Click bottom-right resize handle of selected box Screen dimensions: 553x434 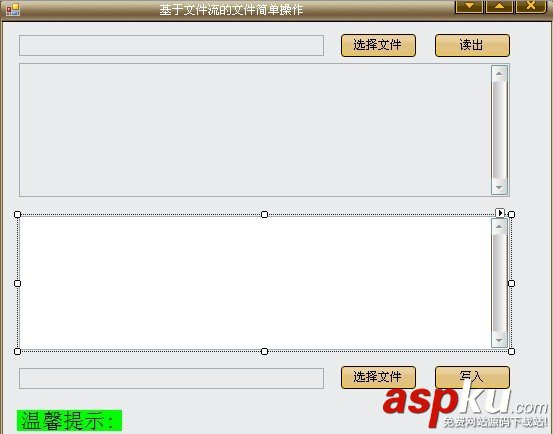pos(511,352)
